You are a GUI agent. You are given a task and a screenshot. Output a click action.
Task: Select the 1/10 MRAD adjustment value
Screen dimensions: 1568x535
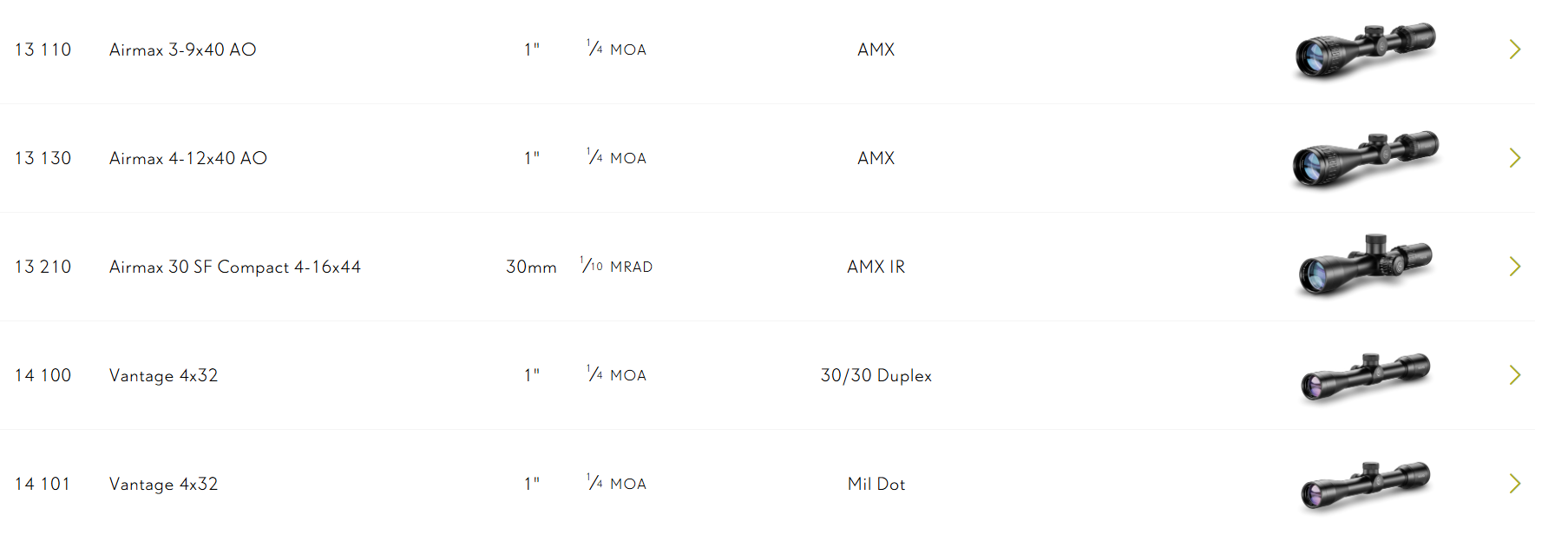tap(616, 266)
